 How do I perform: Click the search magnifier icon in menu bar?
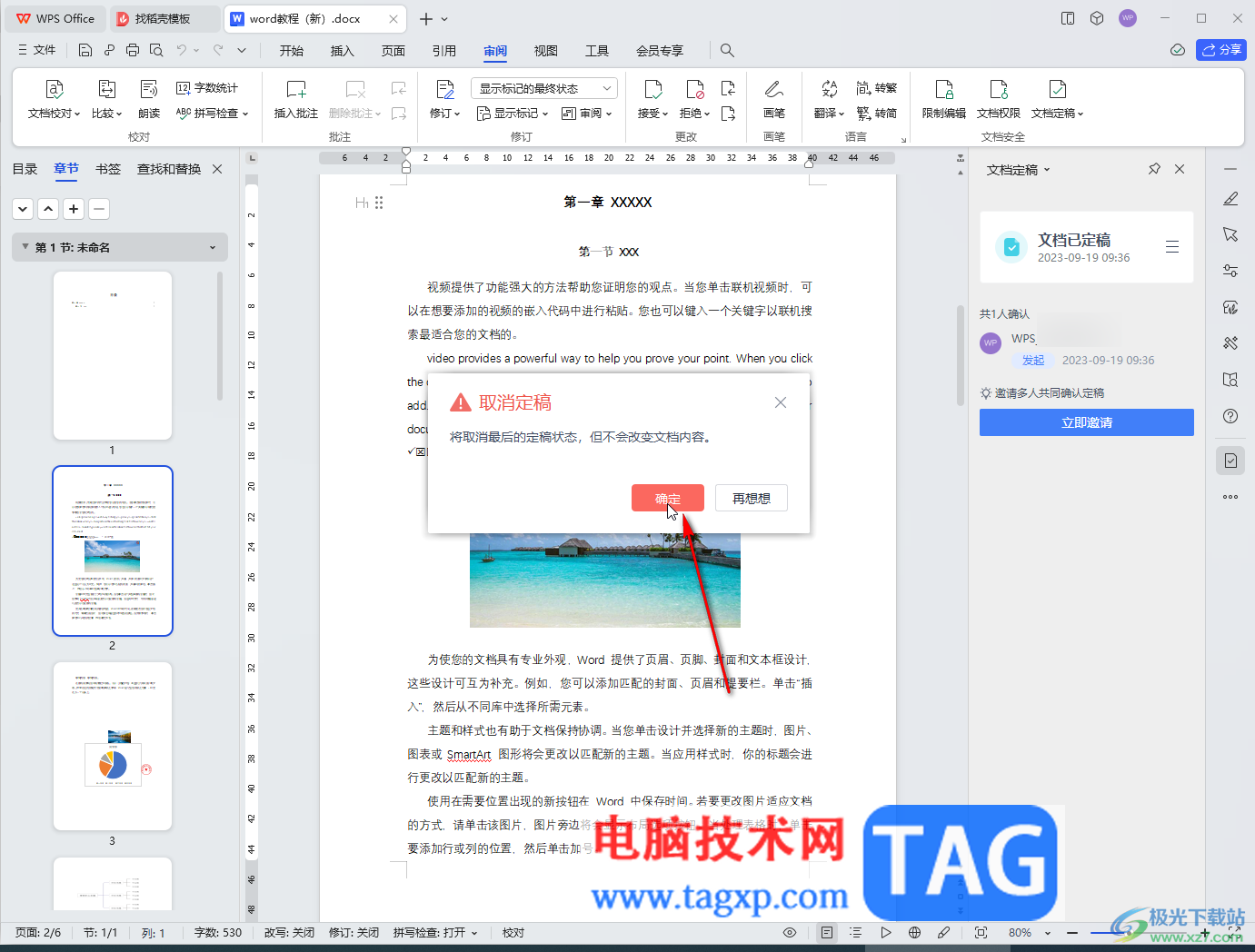point(727,50)
